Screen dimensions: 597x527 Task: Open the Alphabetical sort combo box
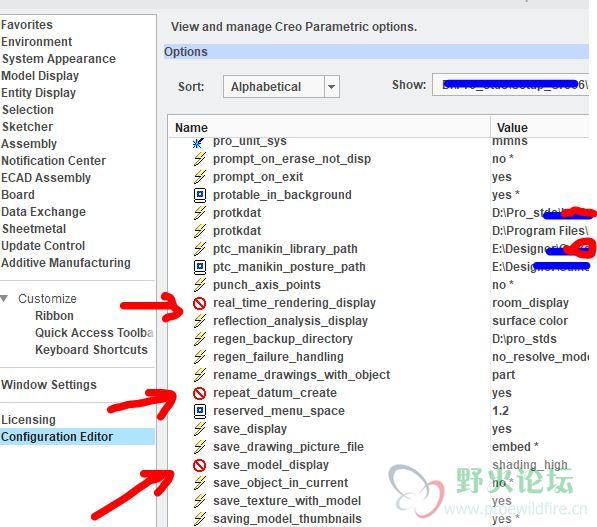pos(281,87)
